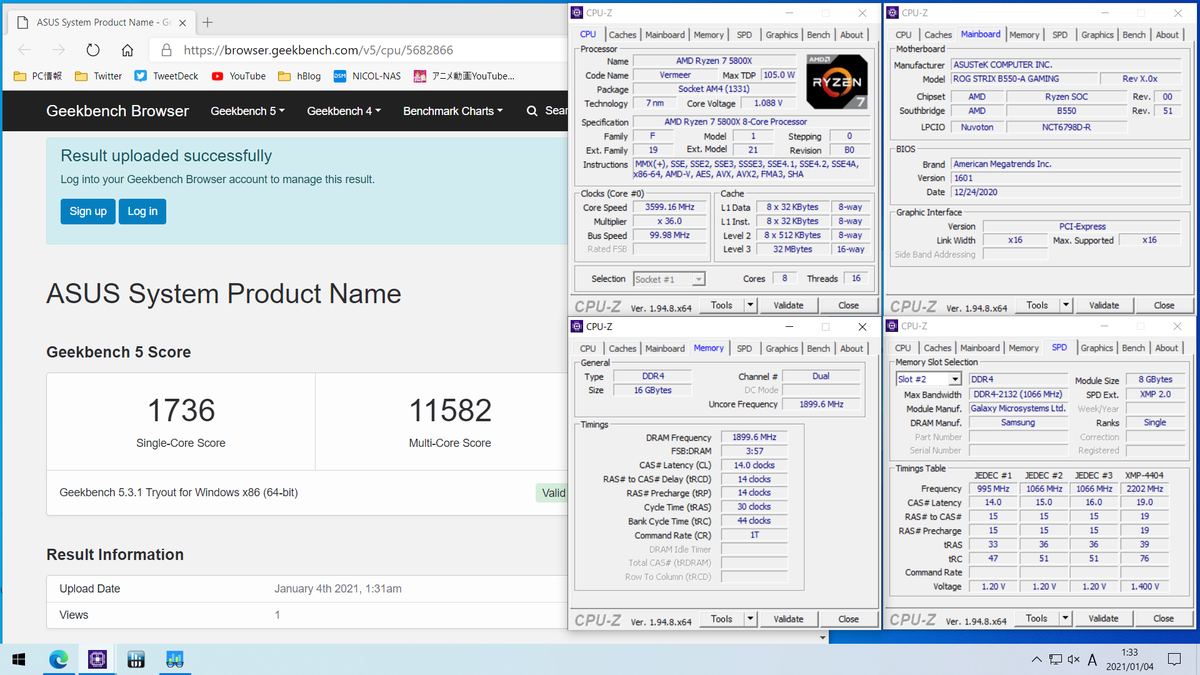Launch Microsoft Edge from the taskbar
This screenshot has height=675, width=1200.
click(59, 659)
